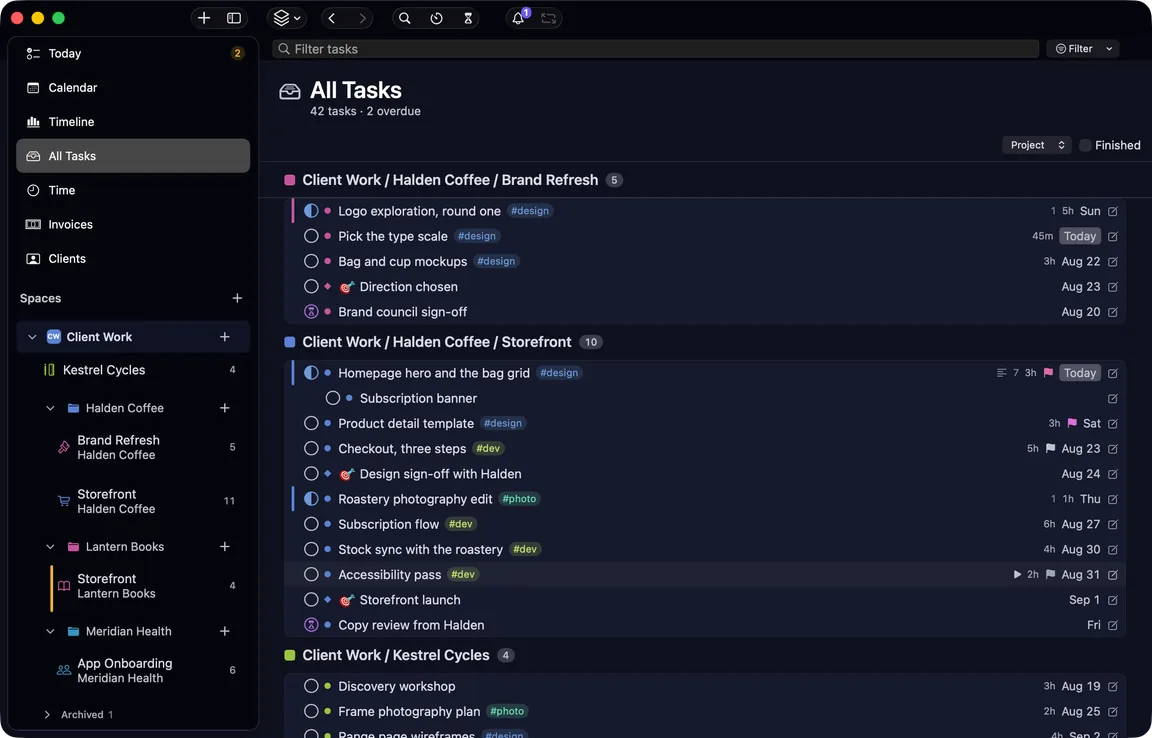Open Client Work / Halden Coffee / Storefront header

(x=436, y=342)
